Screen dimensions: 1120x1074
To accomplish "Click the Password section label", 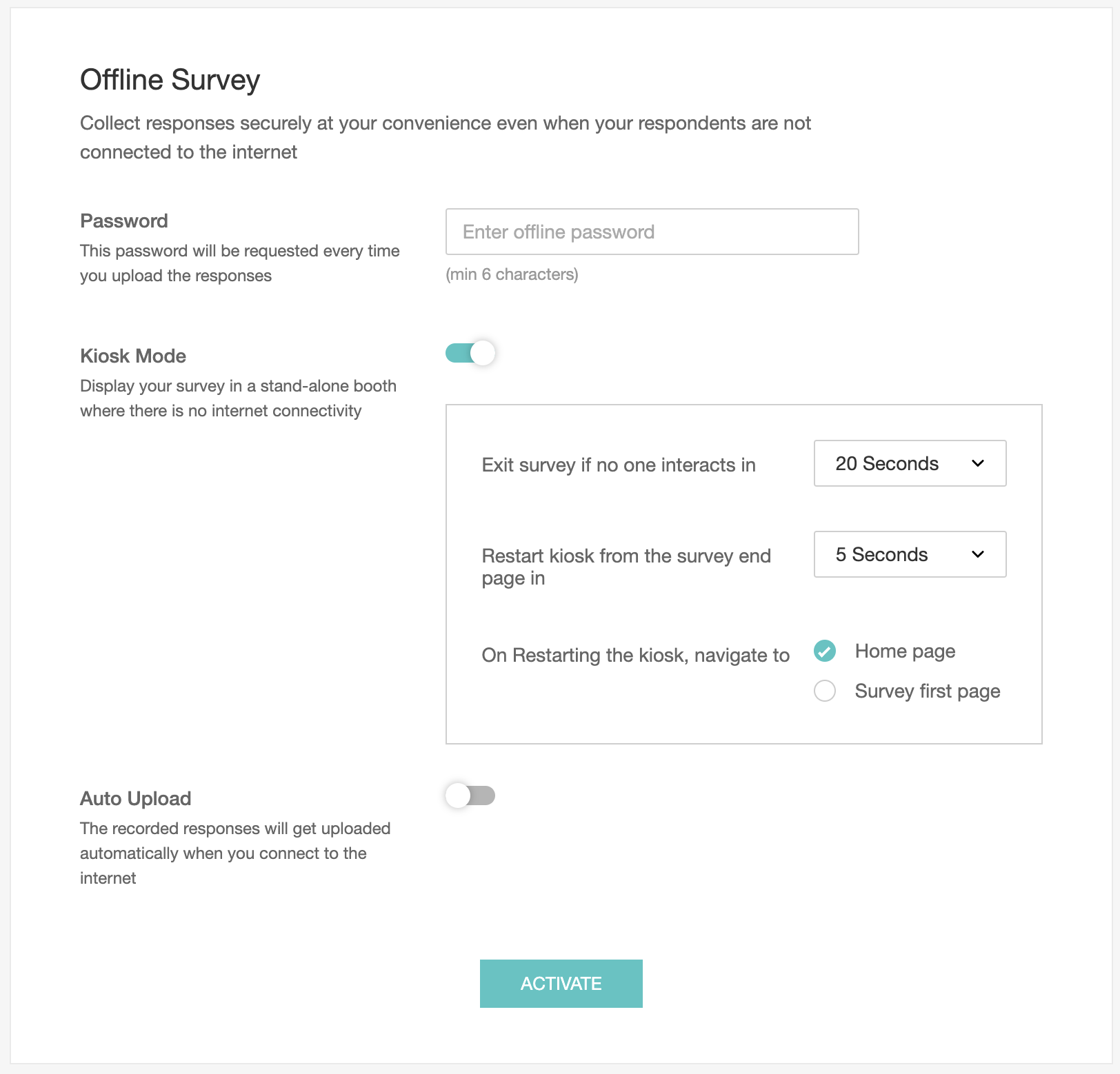I will click(x=124, y=221).
